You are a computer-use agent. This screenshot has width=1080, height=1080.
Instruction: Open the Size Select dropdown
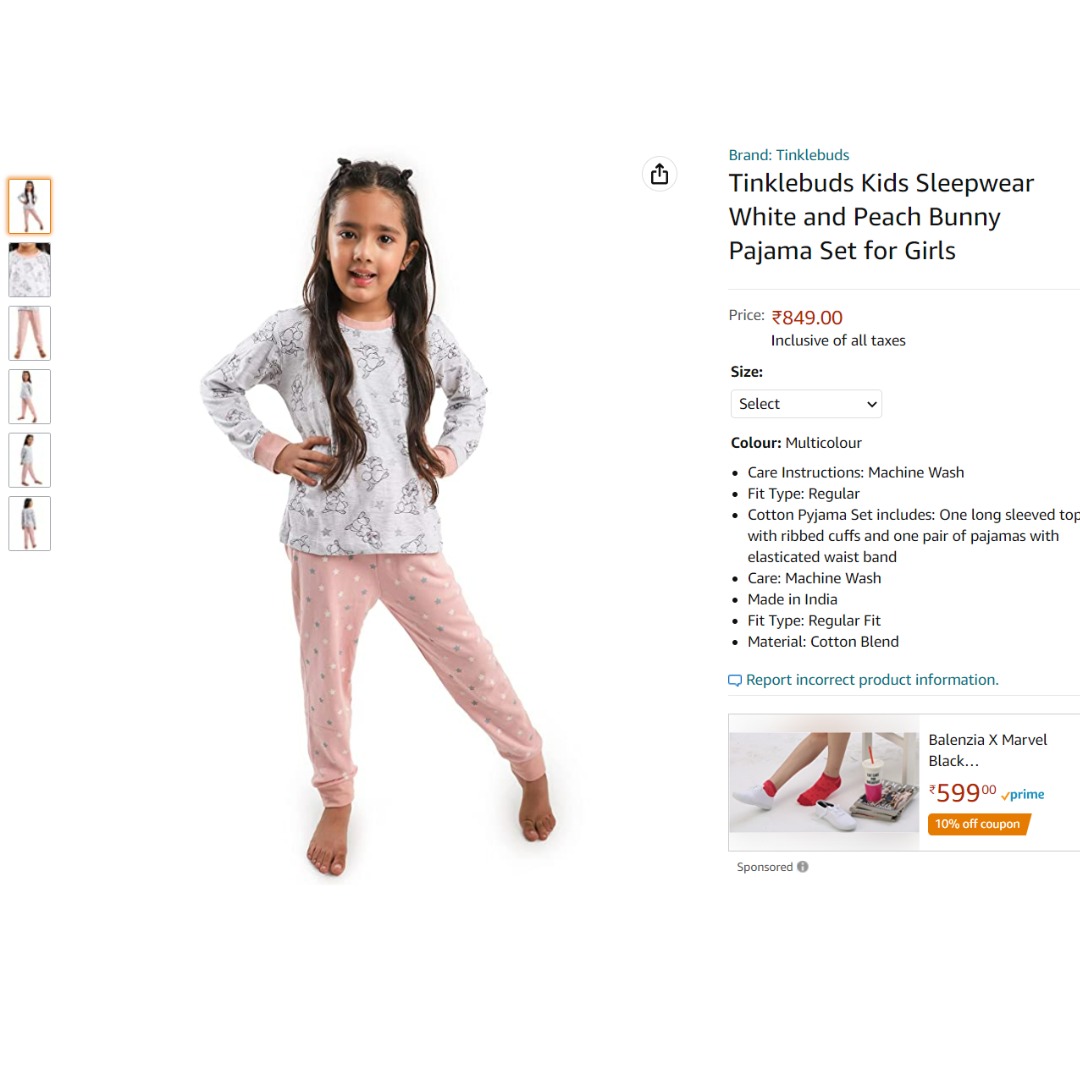[x=806, y=404]
